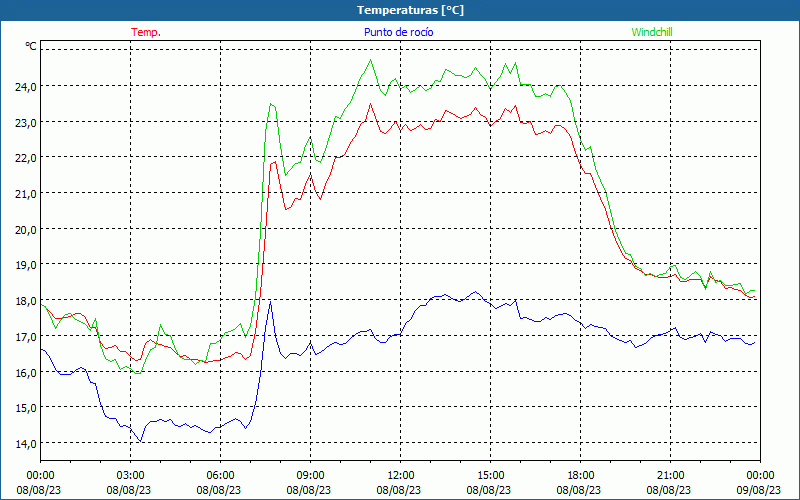This screenshot has height=500, width=800.
Task: Click the '°C' unit label on y-axis
Action: (x=31, y=46)
